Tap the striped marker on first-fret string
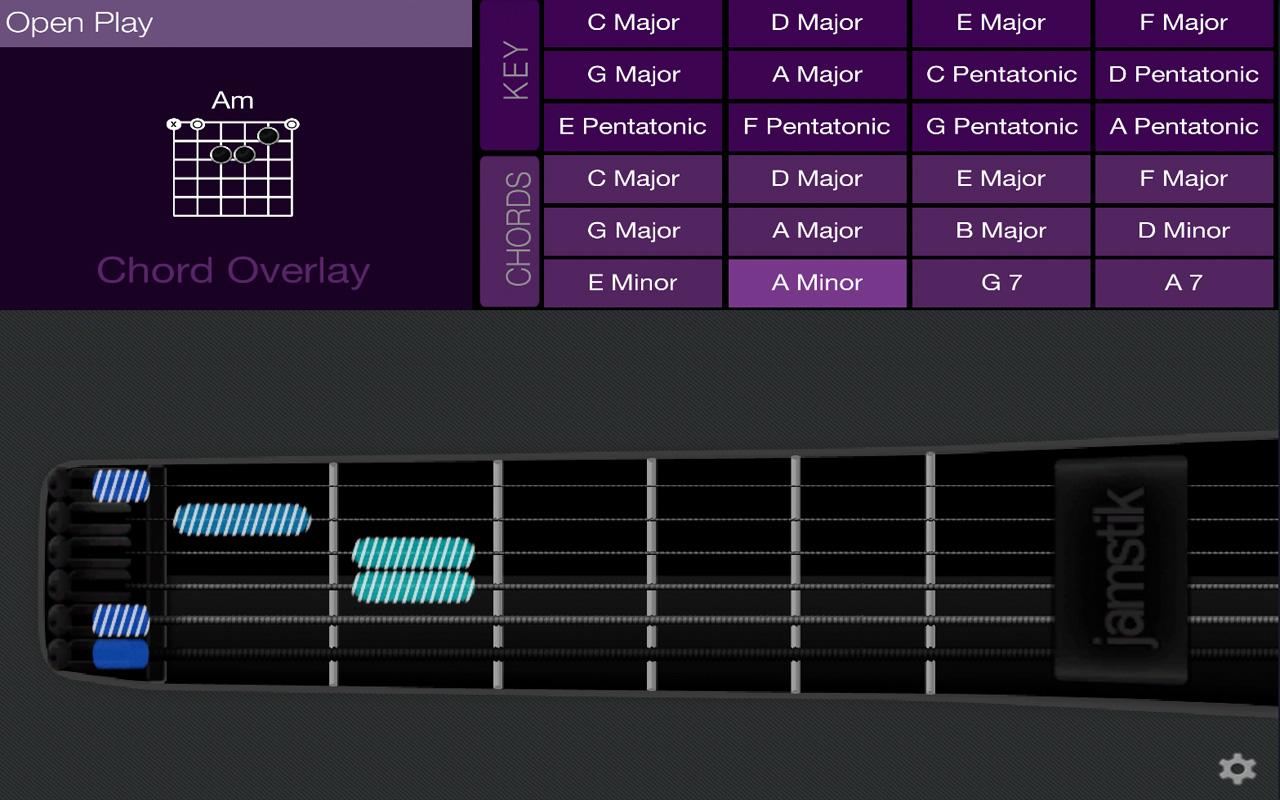Screen dimensions: 1280x800 [x=242, y=519]
